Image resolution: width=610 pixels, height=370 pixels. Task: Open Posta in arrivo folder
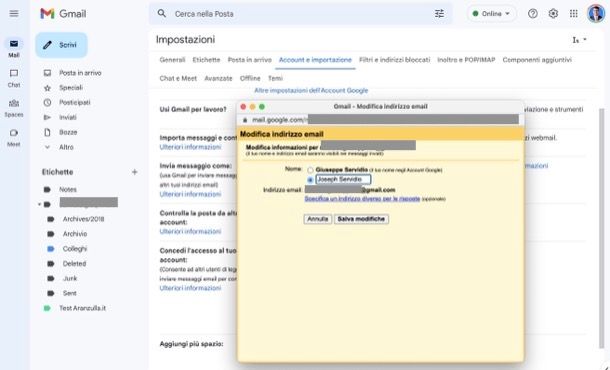click(x=80, y=73)
